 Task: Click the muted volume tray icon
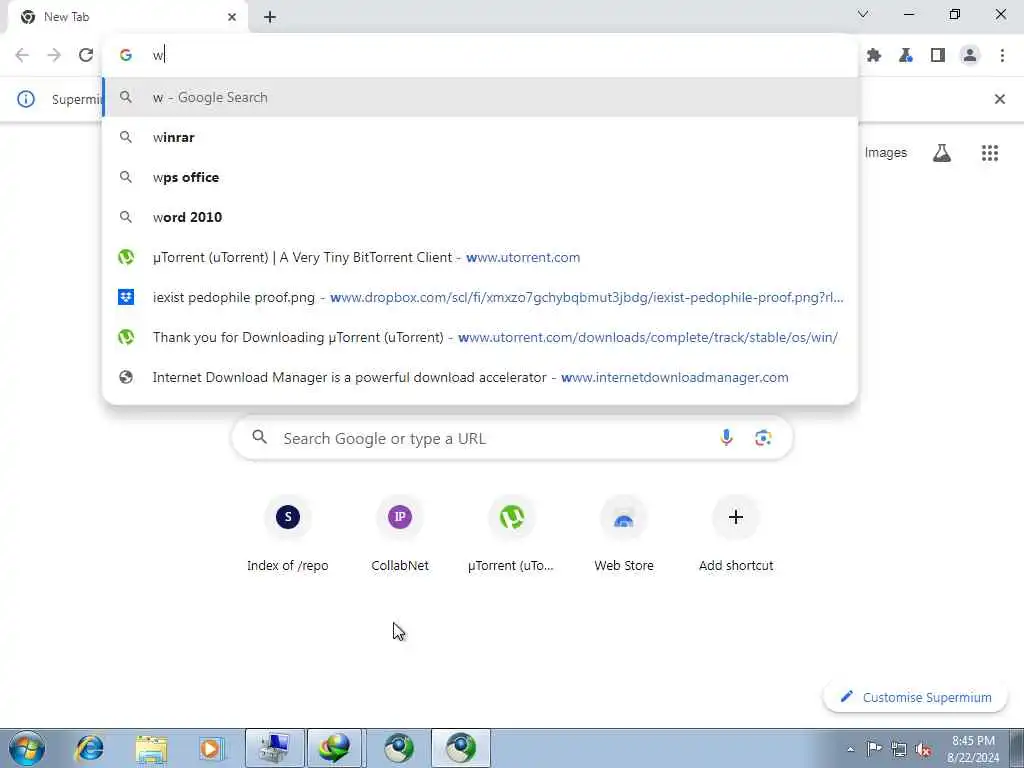click(x=923, y=749)
